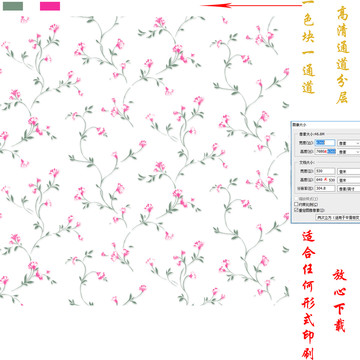Open the 两次立方 resample method dropdown
This screenshot has width=360, height=360.
338,217
